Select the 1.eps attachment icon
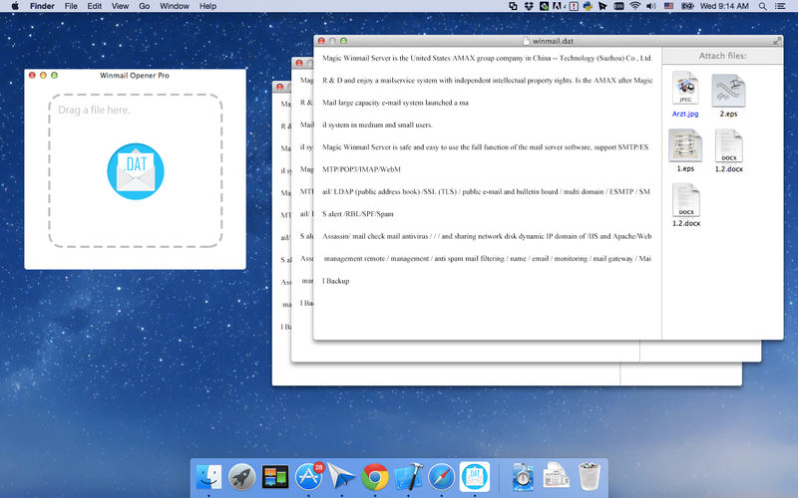The height and width of the screenshot is (498, 798). click(685, 146)
